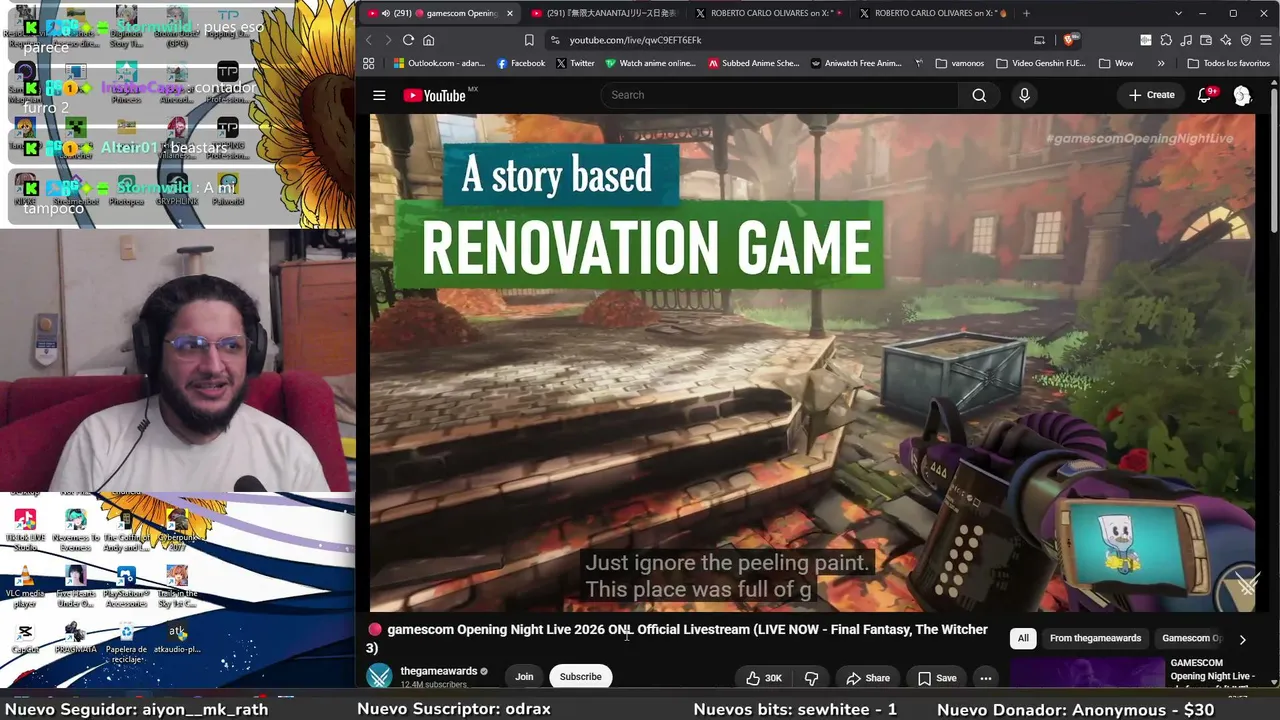Open the Subbed Anime Sche... bookmark

coord(754,63)
